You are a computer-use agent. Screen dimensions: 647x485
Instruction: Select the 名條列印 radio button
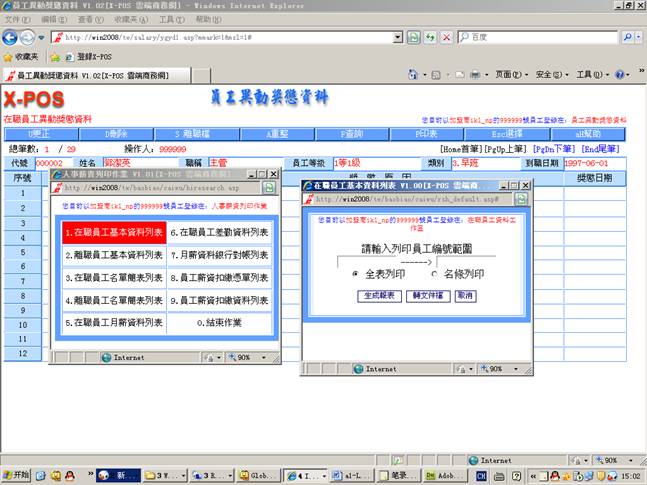pos(434,273)
